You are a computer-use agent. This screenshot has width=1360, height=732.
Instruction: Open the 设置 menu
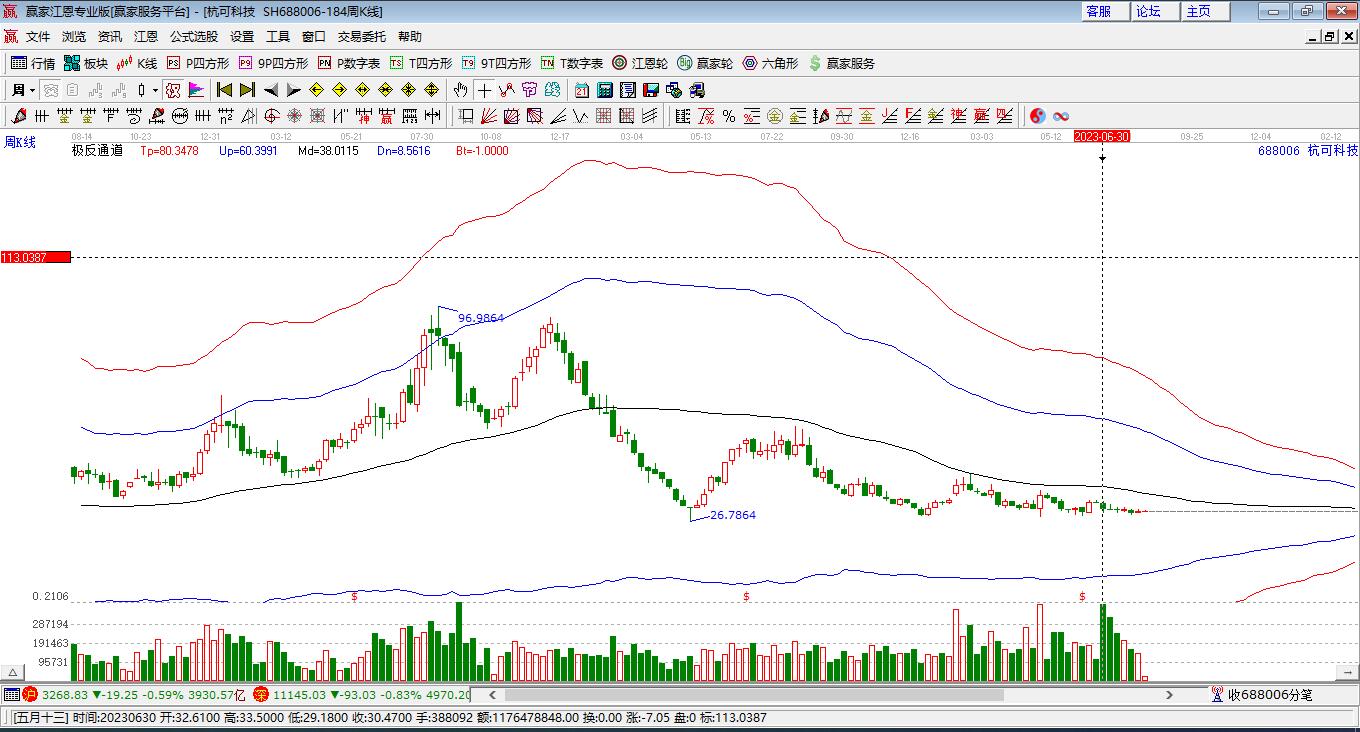click(242, 36)
